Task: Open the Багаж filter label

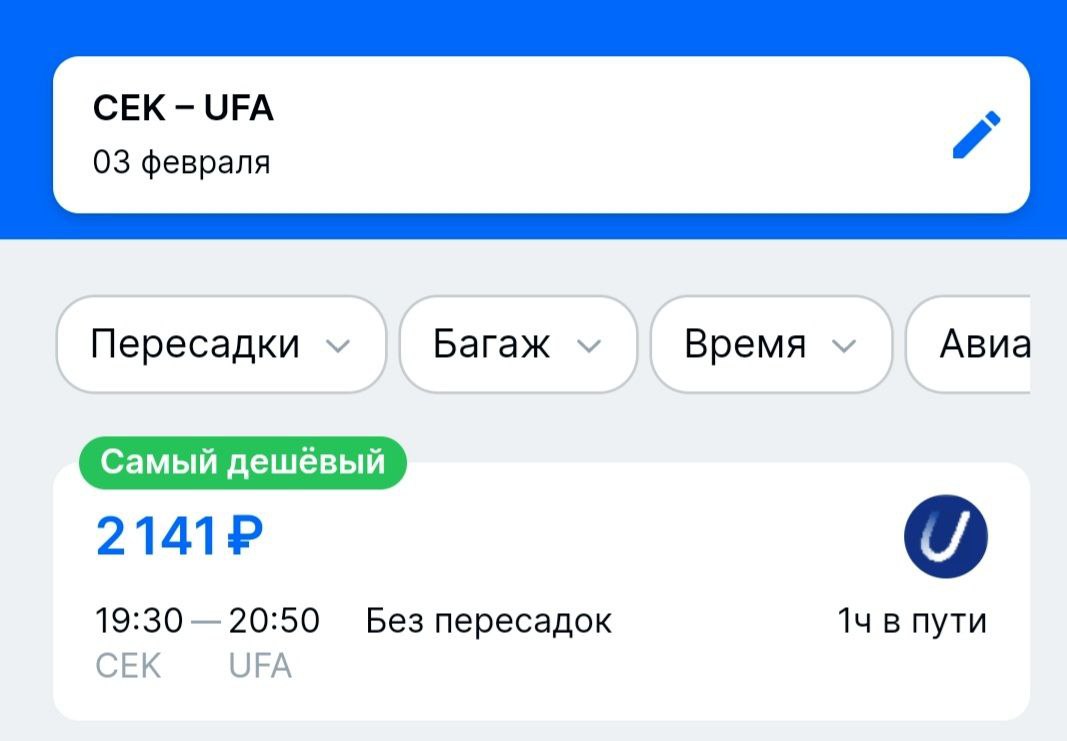Action: coord(491,345)
